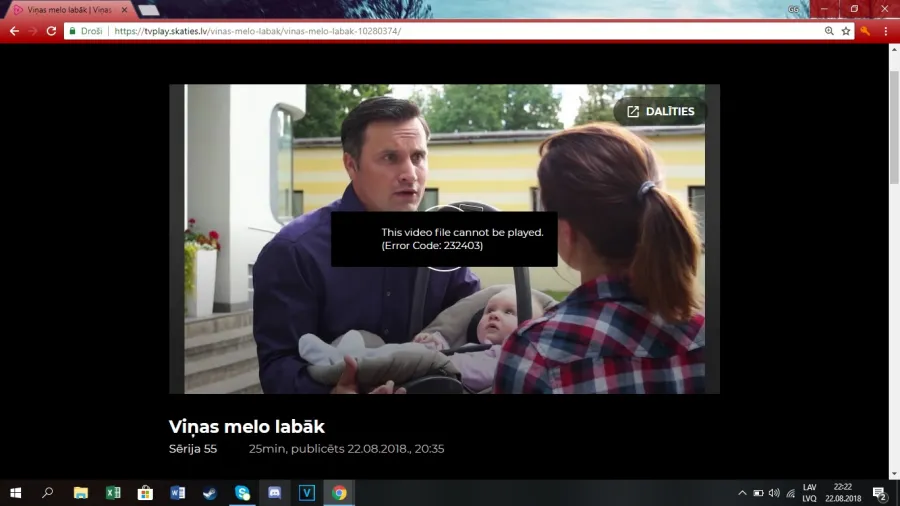Click the page scrollbar up arrow
Image resolution: width=900 pixels, height=506 pixels.
894,49
